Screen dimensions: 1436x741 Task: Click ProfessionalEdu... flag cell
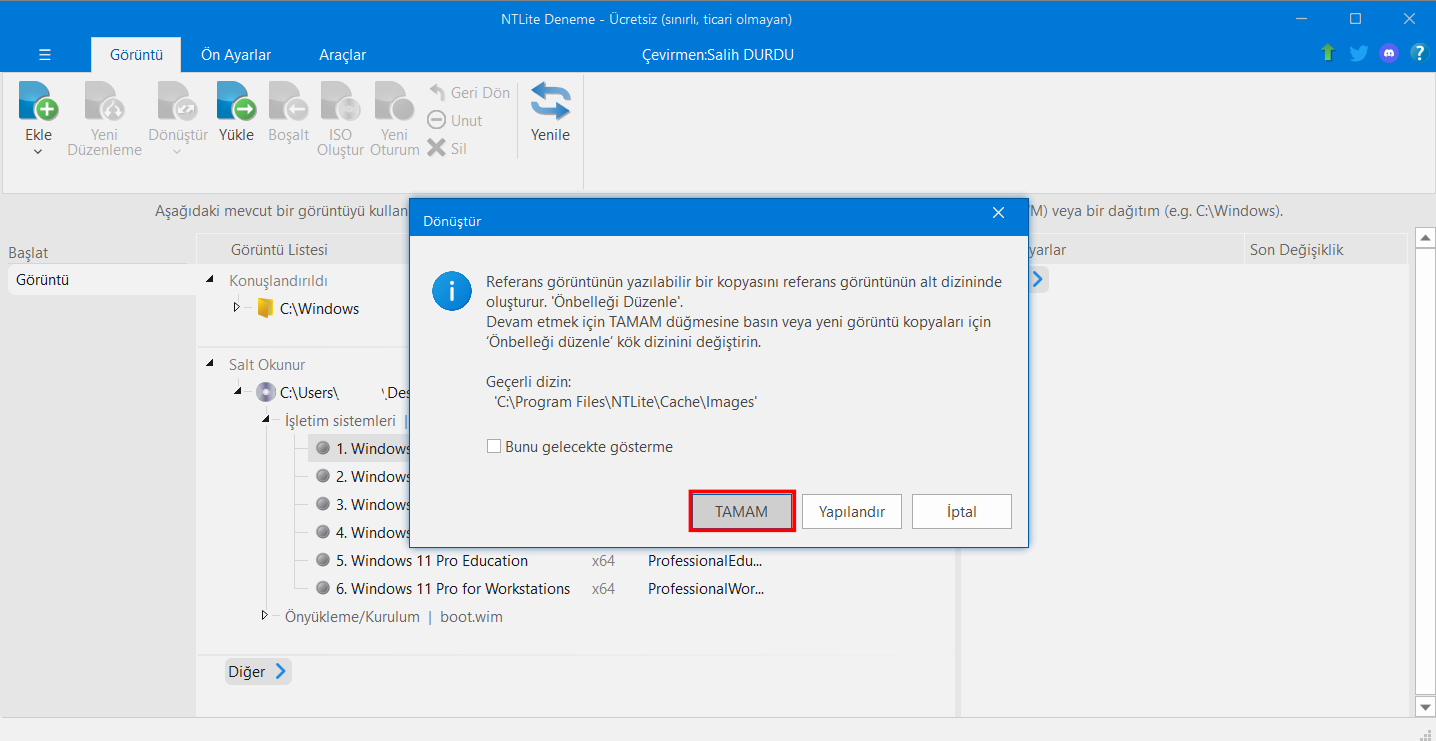pos(706,561)
